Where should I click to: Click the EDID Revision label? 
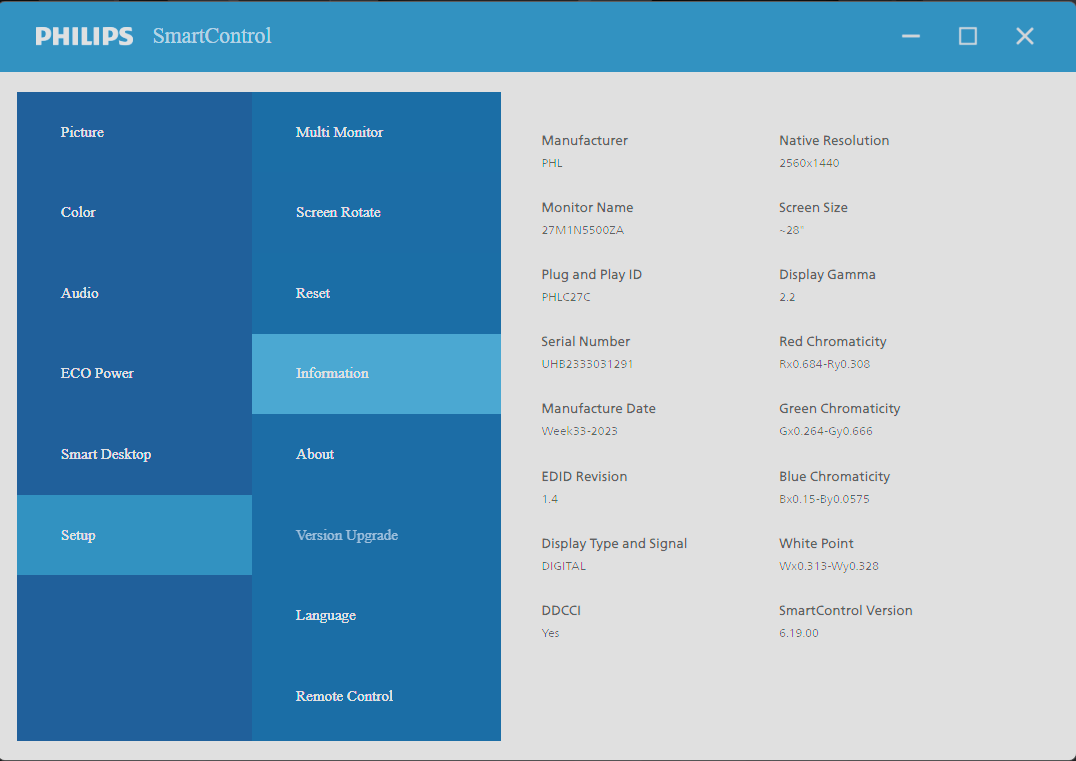point(584,477)
